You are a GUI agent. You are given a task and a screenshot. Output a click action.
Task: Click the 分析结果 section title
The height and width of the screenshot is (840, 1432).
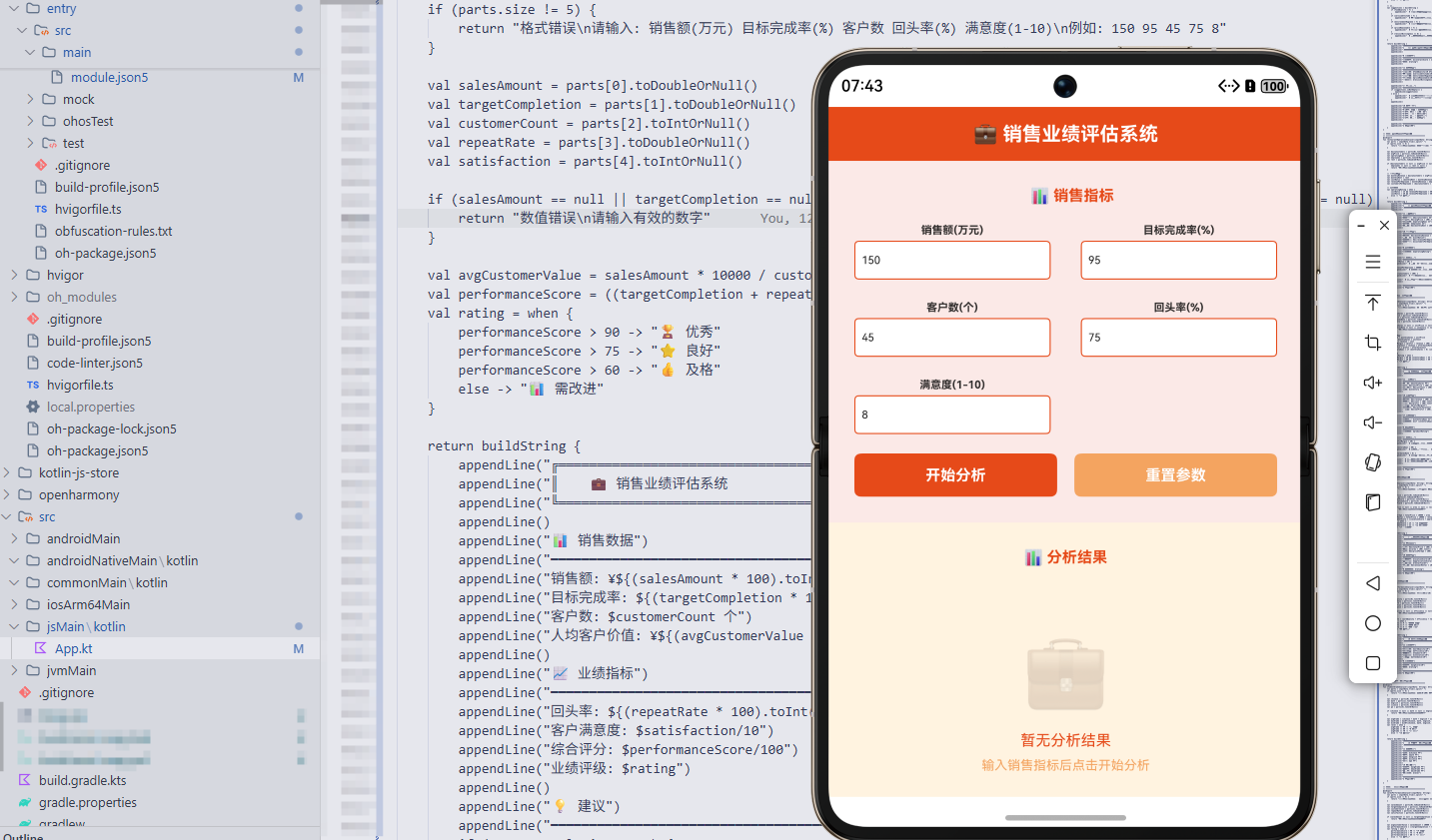pos(1065,556)
